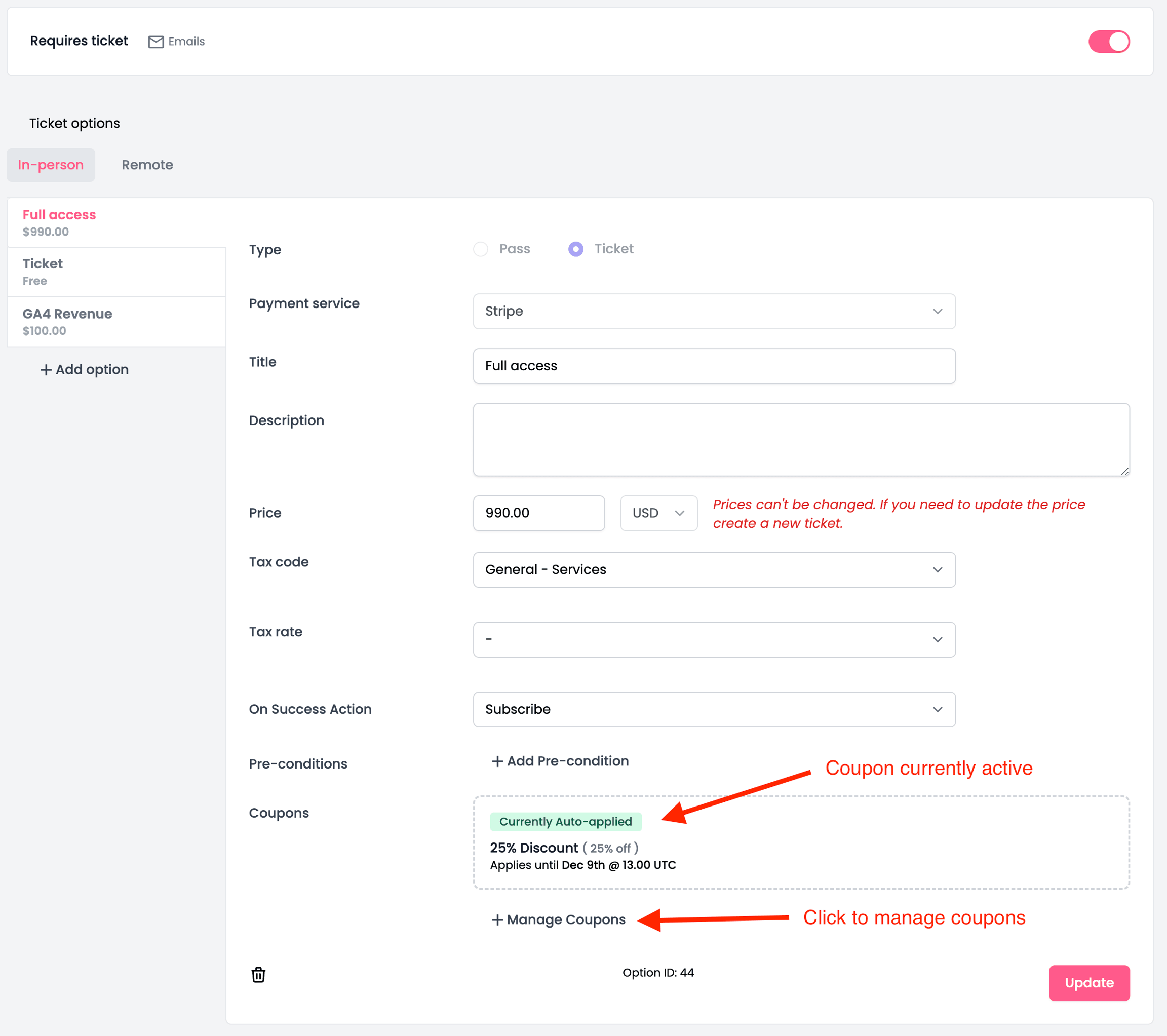The height and width of the screenshot is (1036, 1167).
Task: Click plus icon beside Manage Coupons
Action: 497,920
